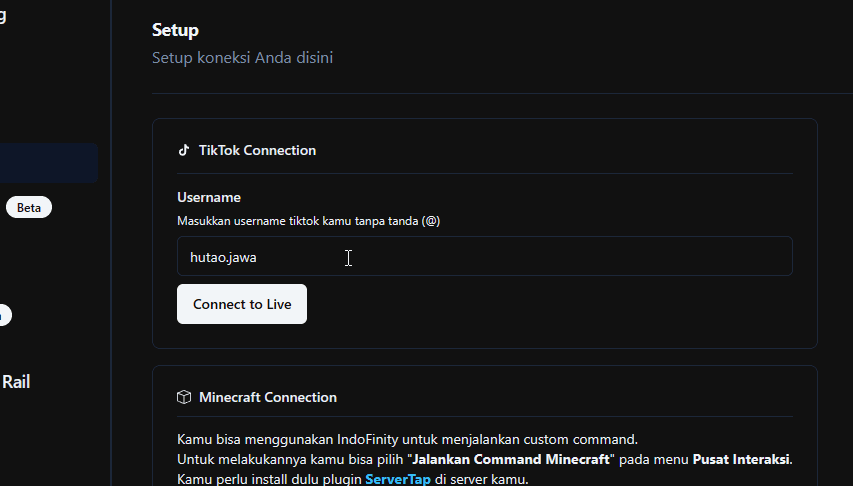Click the cut-off sidebar title at top

pos(4,15)
